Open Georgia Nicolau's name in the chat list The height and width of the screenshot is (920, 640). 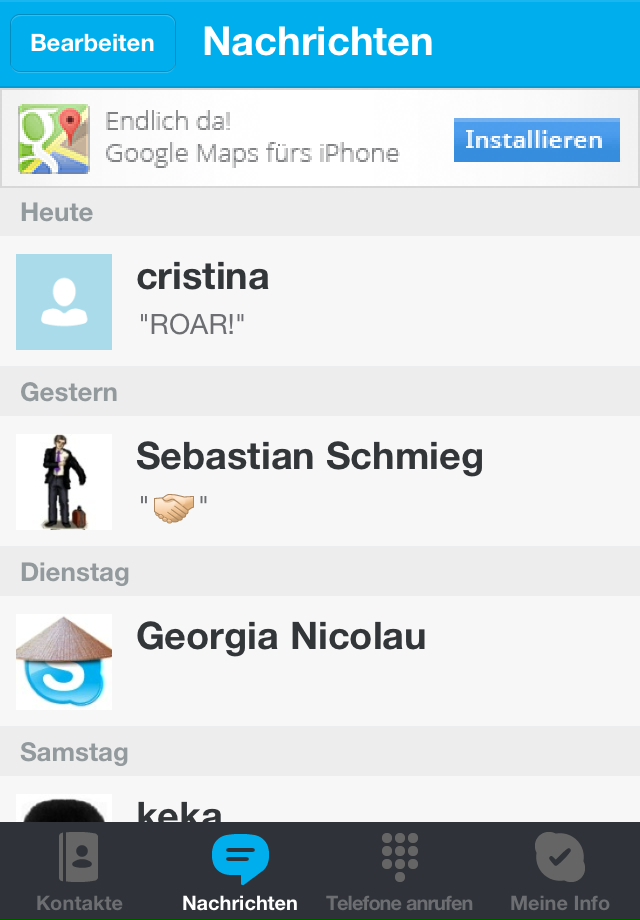[281, 637]
